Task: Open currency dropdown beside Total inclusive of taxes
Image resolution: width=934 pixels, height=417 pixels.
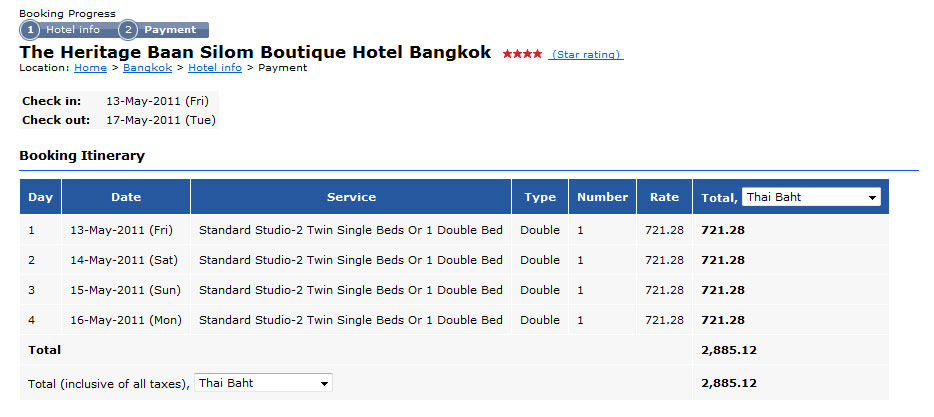Action: (x=264, y=383)
